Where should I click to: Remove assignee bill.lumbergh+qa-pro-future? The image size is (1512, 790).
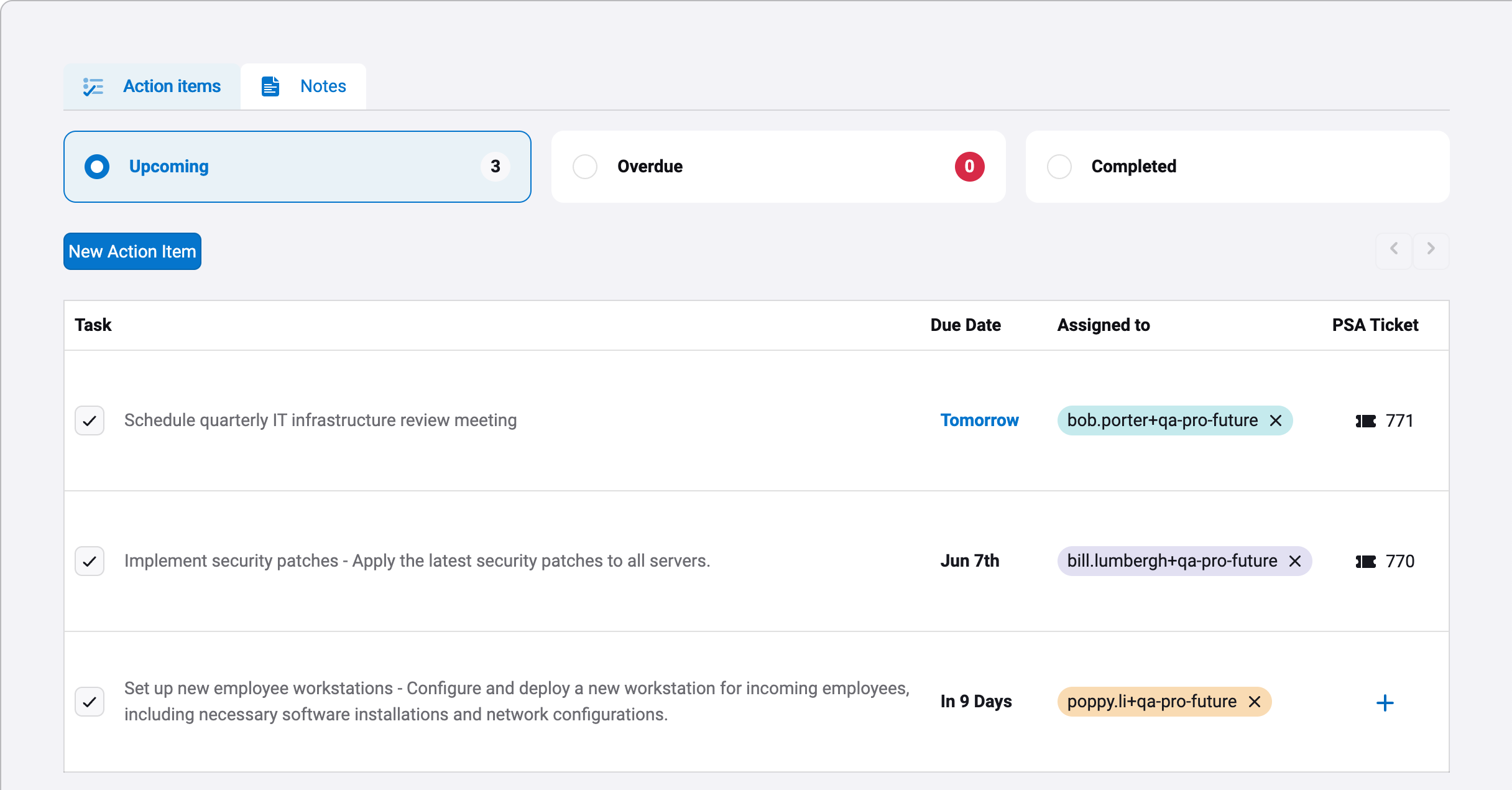[1295, 561]
